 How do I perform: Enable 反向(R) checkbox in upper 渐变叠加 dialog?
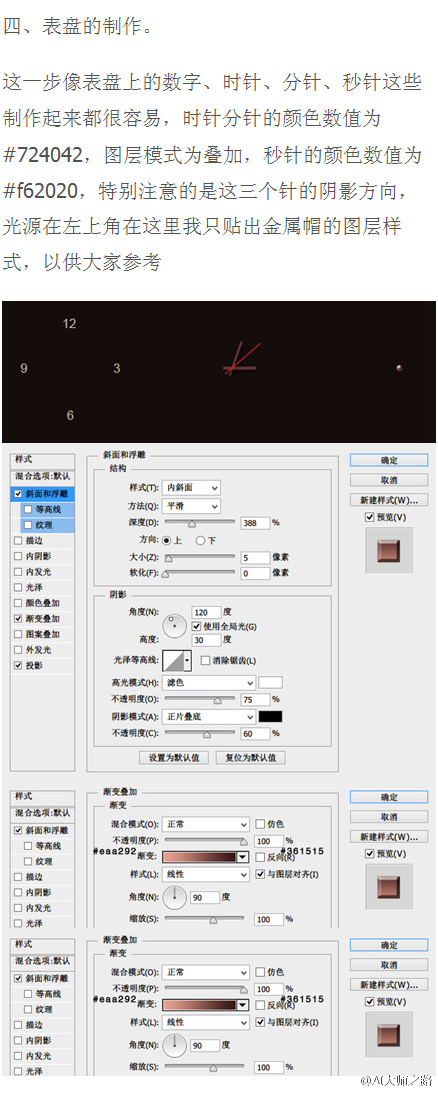point(260,857)
